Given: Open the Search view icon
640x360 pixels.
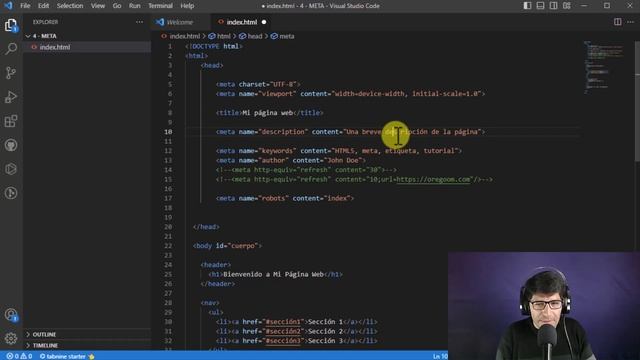Looking at the screenshot, I should coord(11,49).
